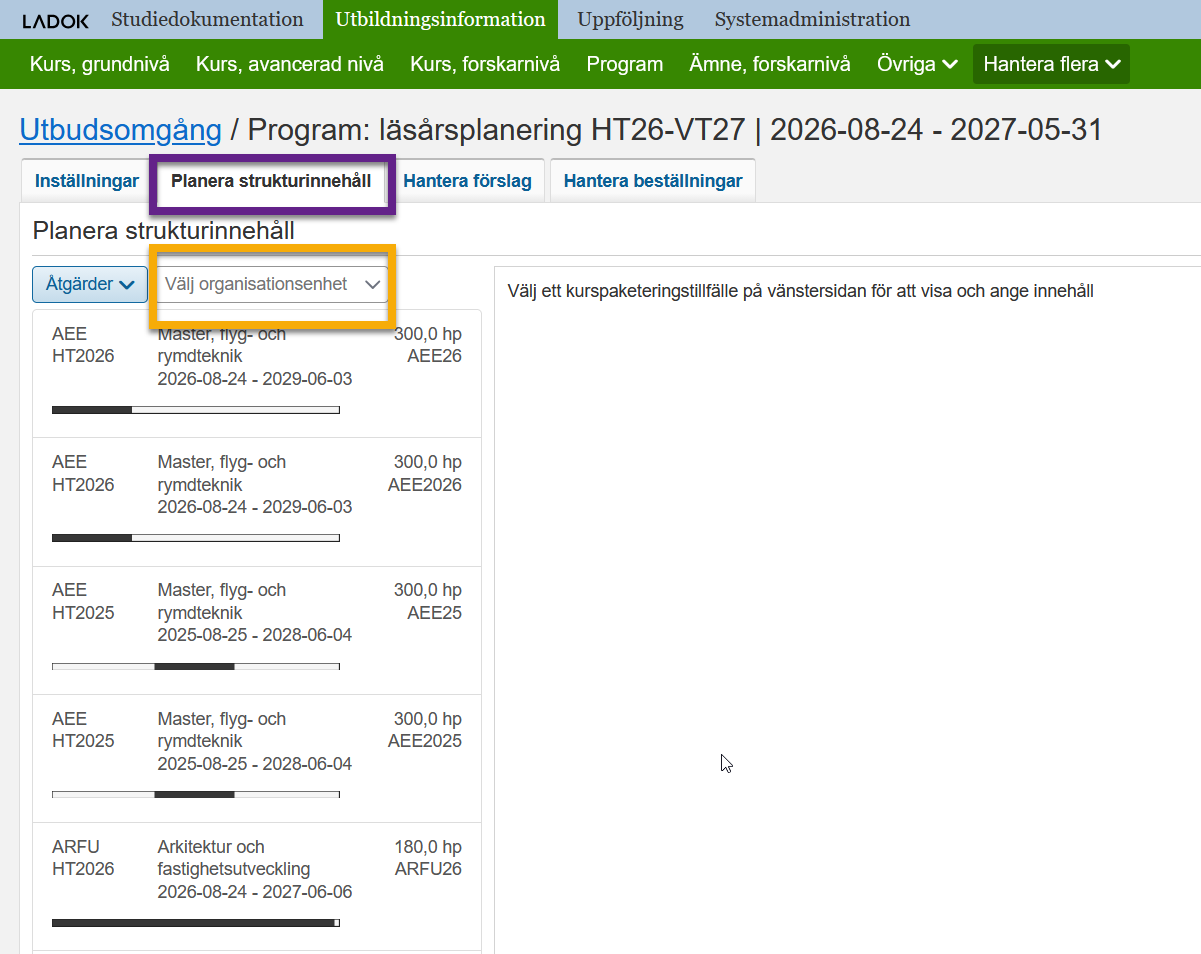
Task: Switch to Uppföljning tab
Action: [x=630, y=20]
